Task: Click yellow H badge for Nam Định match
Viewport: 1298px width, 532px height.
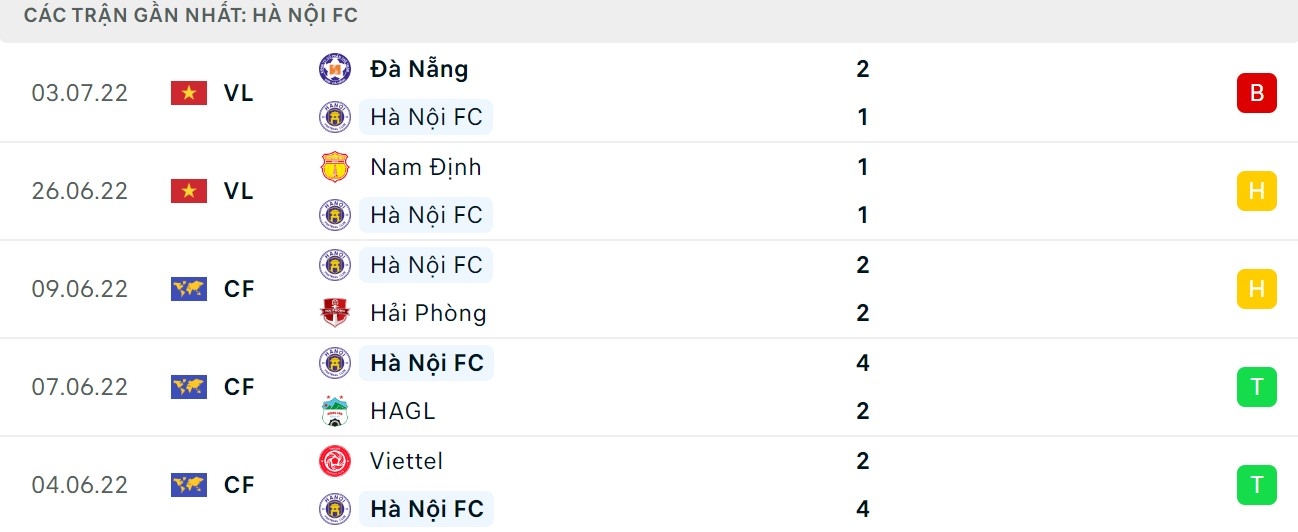Action: click(x=1256, y=191)
